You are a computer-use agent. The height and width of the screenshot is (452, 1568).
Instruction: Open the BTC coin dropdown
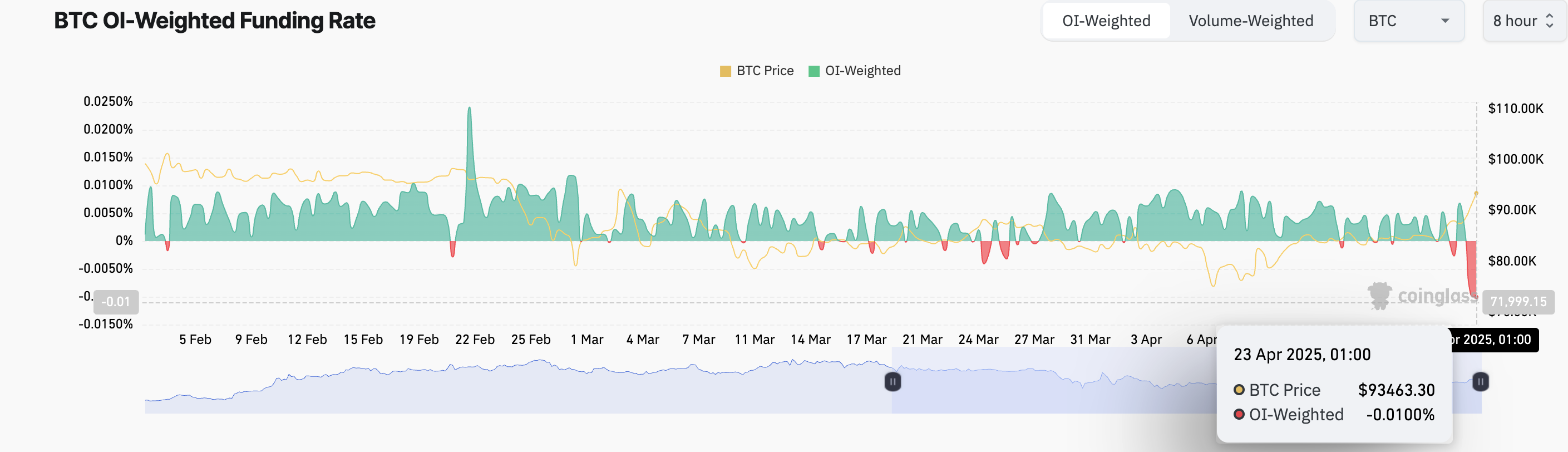1408,21
